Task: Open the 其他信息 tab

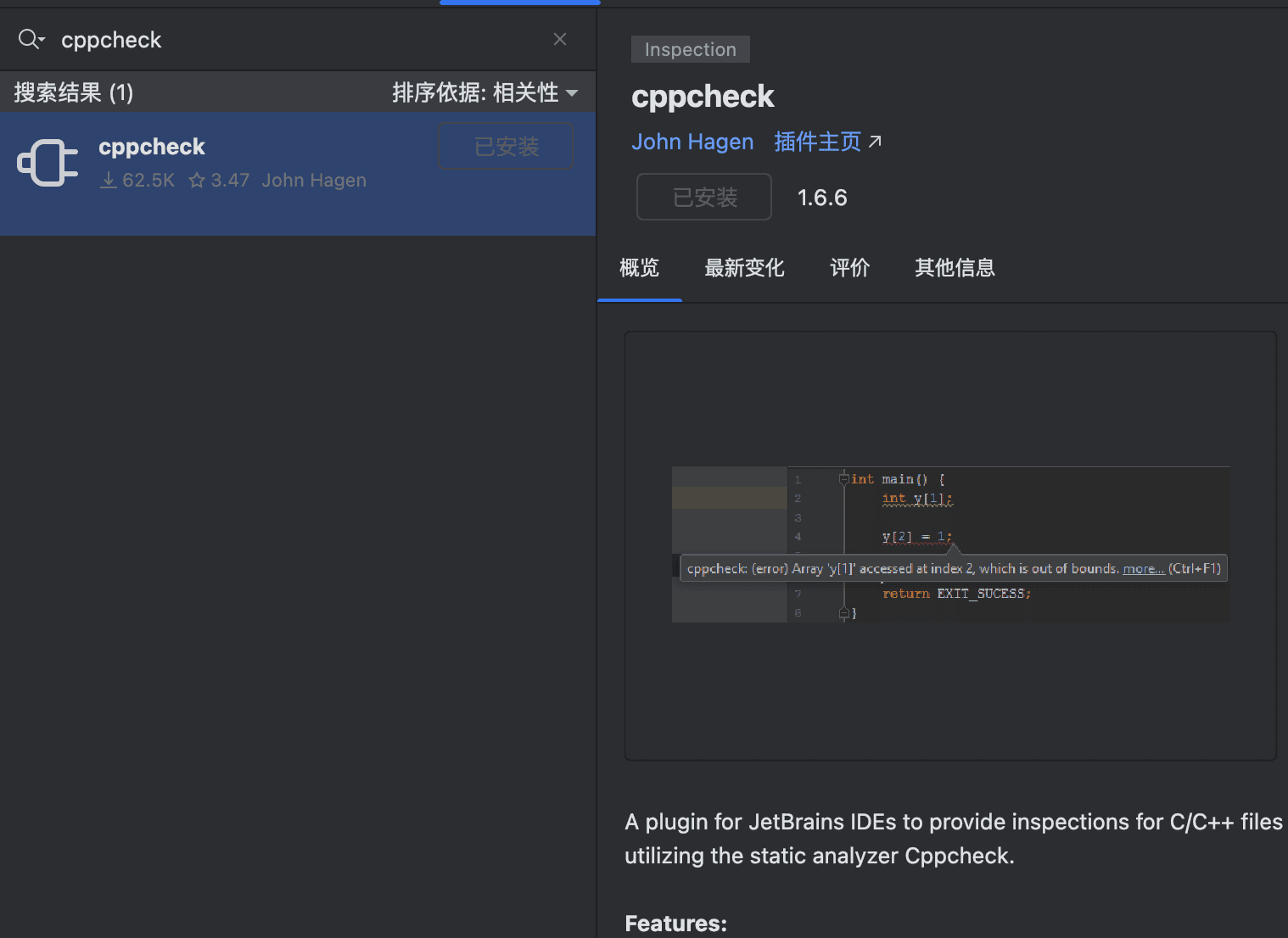Action: [955, 268]
